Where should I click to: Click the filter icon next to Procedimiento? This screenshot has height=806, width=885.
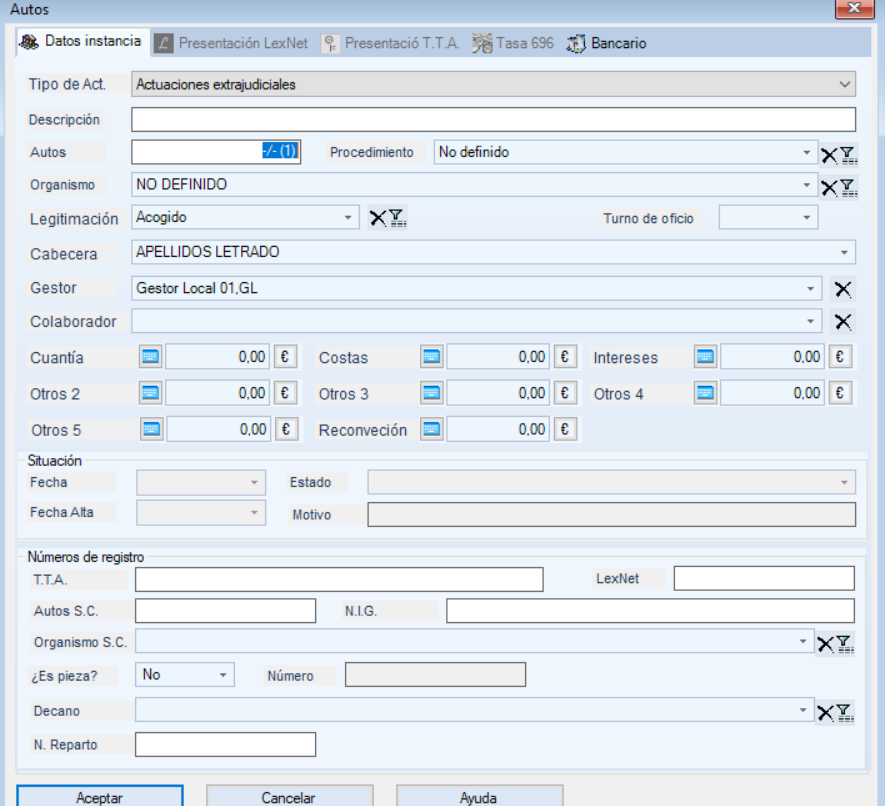(847, 154)
